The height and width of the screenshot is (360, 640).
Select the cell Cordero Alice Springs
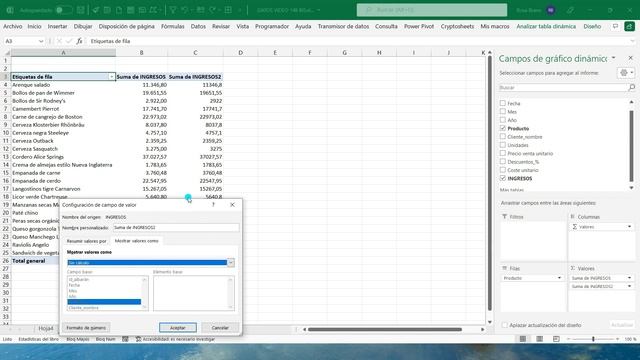click(x=63, y=157)
